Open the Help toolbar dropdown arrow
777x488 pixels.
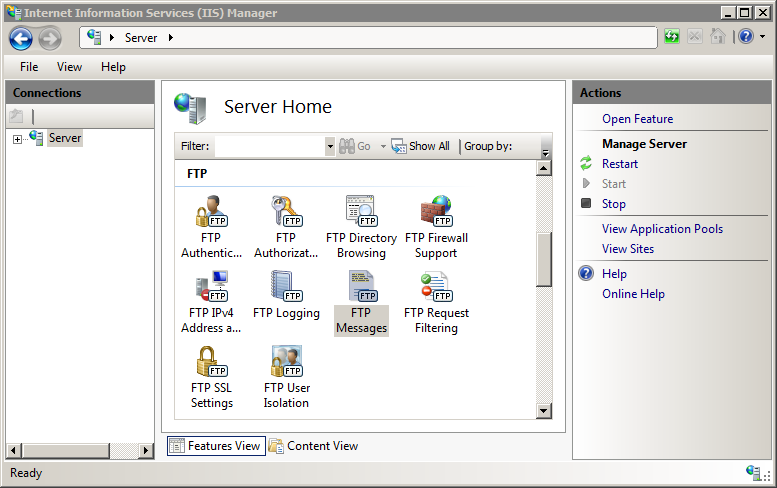pos(763,37)
